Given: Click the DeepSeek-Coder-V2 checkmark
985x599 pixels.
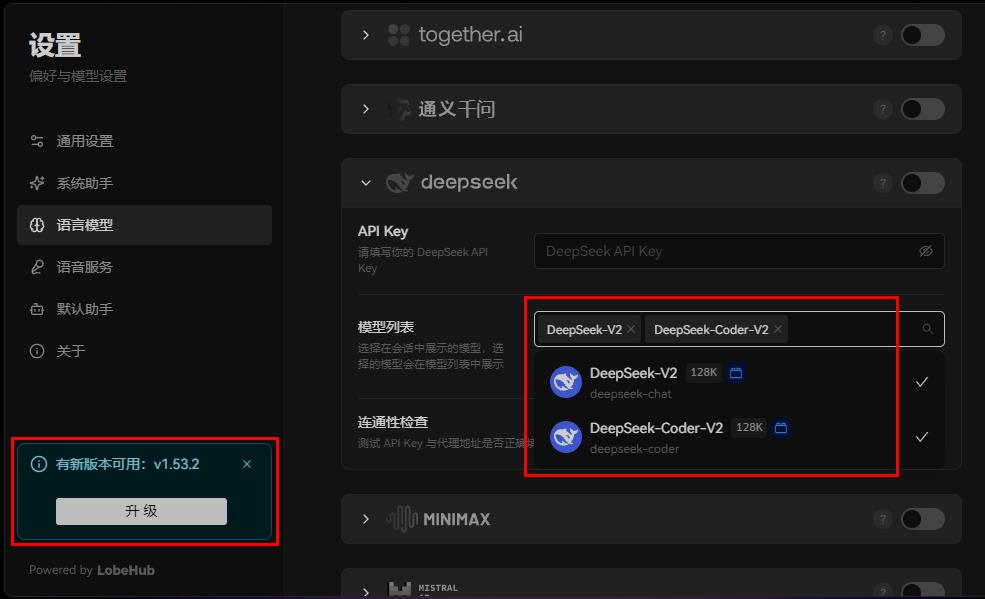Looking at the screenshot, I should [922, 437].
